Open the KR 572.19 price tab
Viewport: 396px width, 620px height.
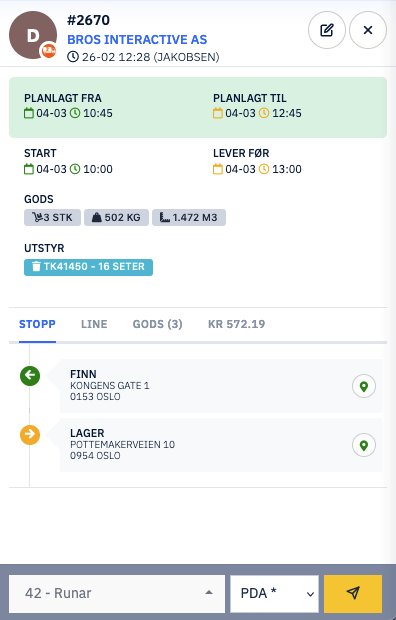(x=237, y=324)
